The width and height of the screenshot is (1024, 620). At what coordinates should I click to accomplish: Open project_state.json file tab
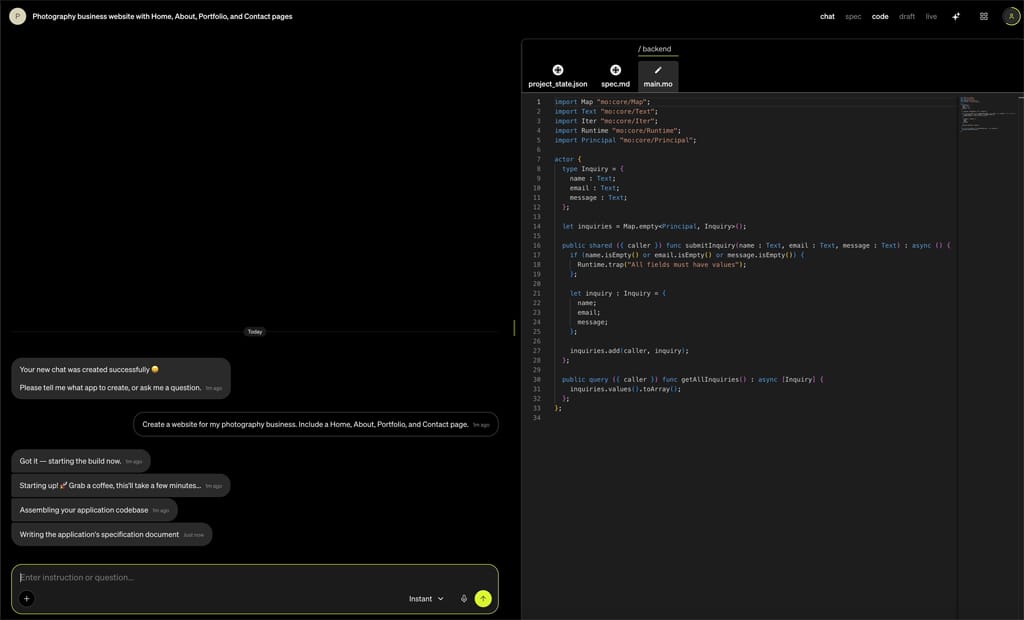pos(558,77)
